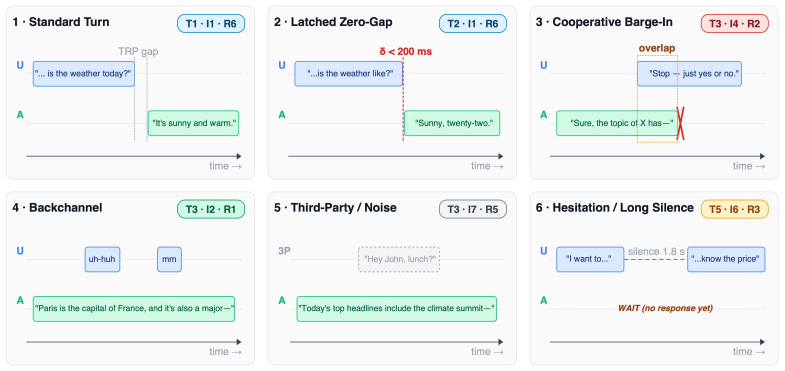Image resolution: width=785 pixels, height=371 pixels.
Task: Select the green T3 · I2 · R1 badge
Action: pos(211,209)
